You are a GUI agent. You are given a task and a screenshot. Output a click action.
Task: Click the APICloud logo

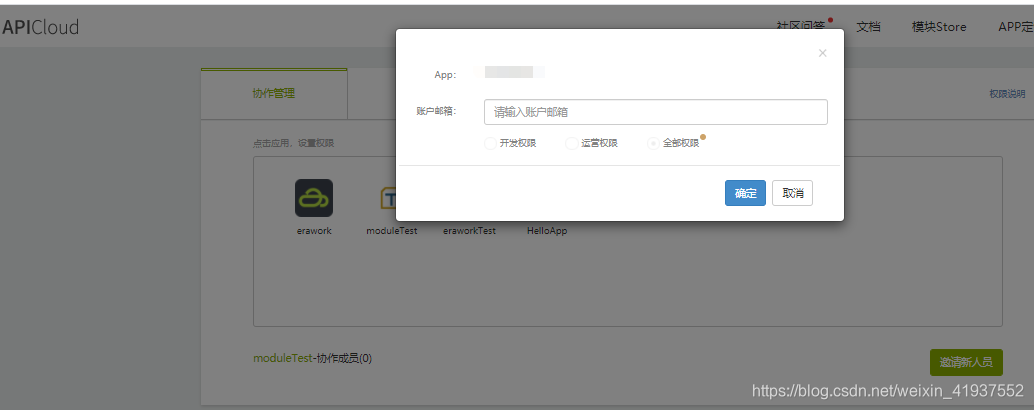40,27
